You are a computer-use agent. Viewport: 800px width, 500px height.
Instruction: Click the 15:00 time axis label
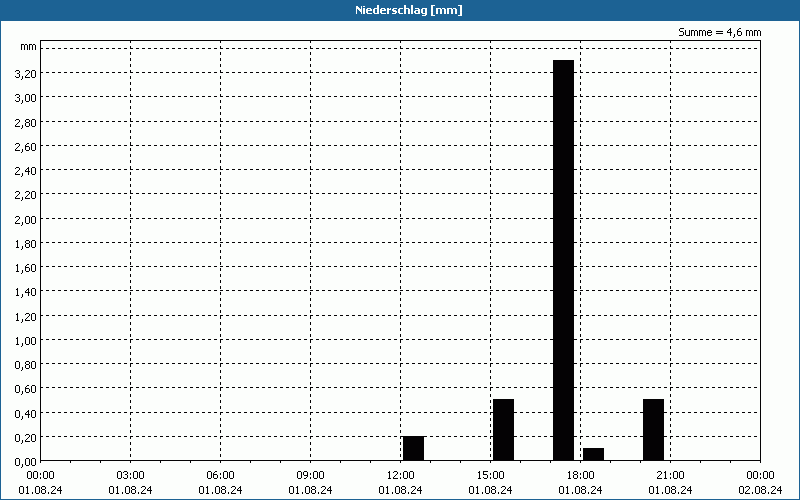[x=490, y=476]
